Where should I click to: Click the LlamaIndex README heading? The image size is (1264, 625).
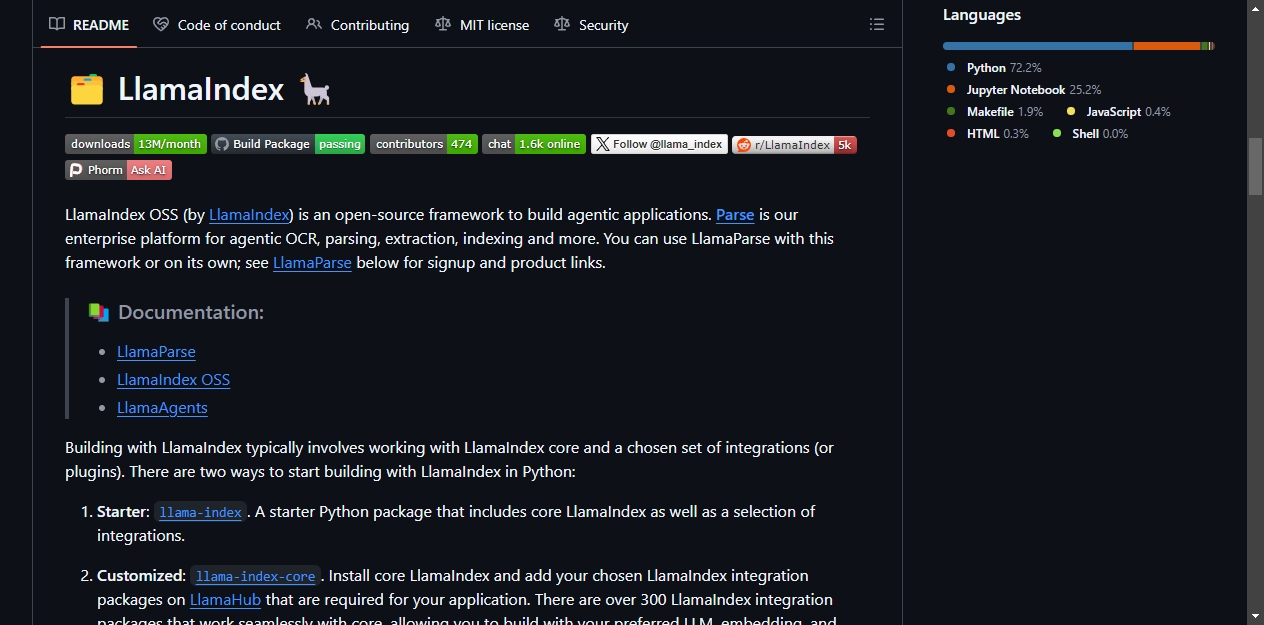click(200, 89)
